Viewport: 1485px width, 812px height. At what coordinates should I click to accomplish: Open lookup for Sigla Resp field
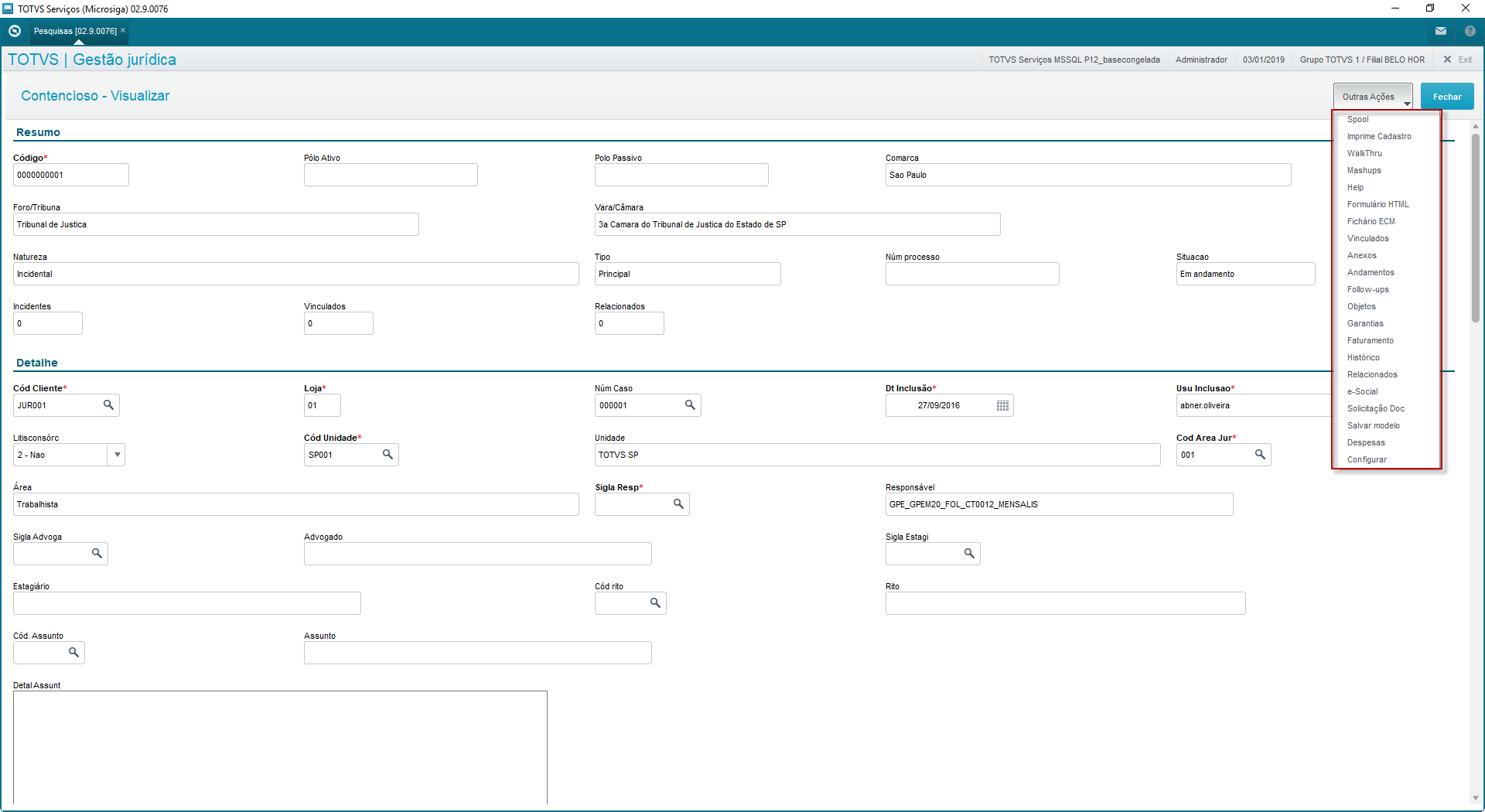[x=678, y=504]
